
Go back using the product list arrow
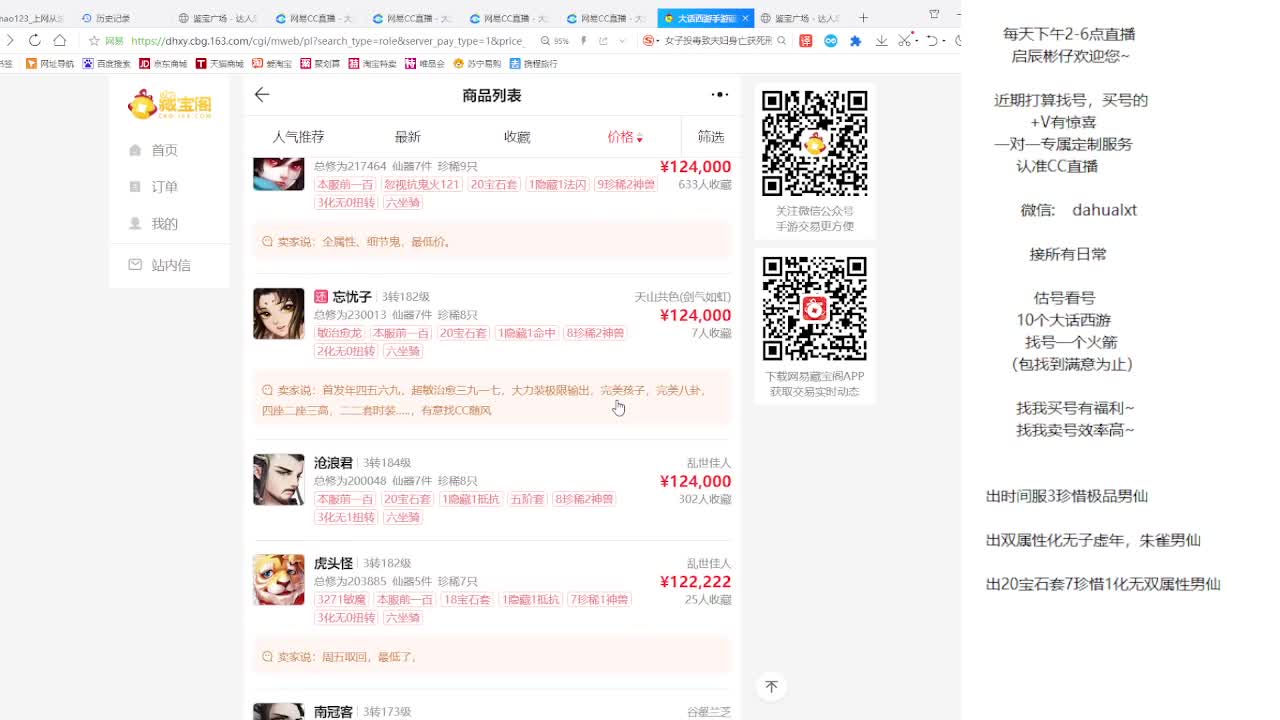tap(262, 95)
